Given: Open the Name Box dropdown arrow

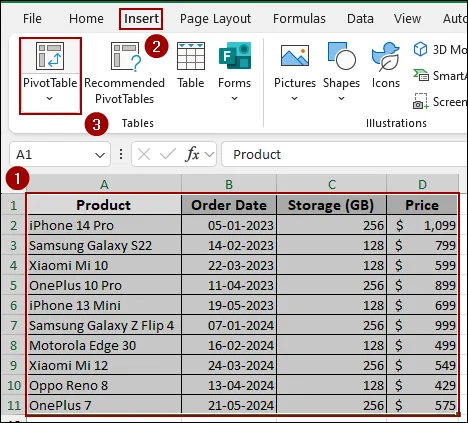Looking at the screenshot, I should click(100, 155).
